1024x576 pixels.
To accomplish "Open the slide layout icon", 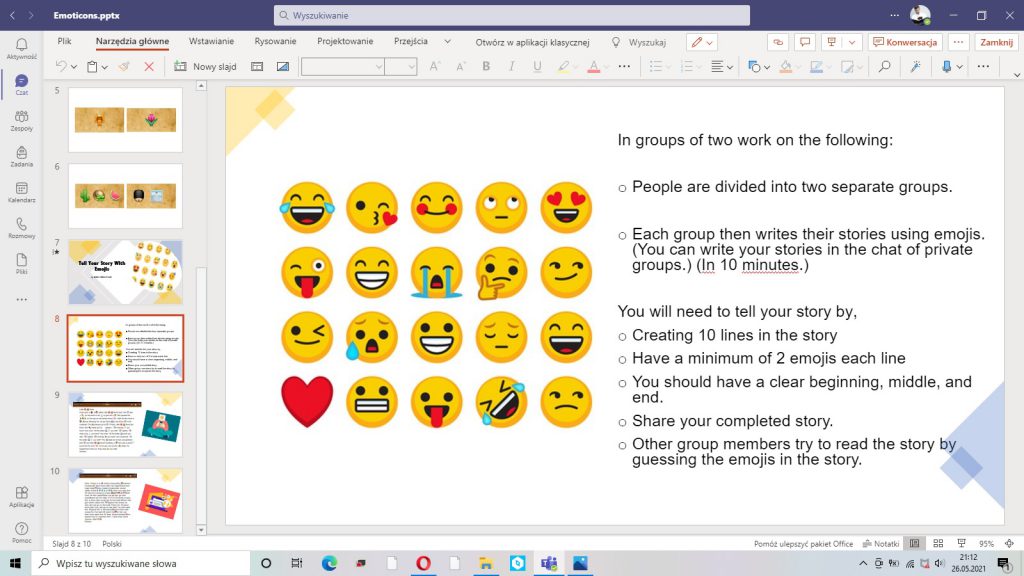I will 257,67.
